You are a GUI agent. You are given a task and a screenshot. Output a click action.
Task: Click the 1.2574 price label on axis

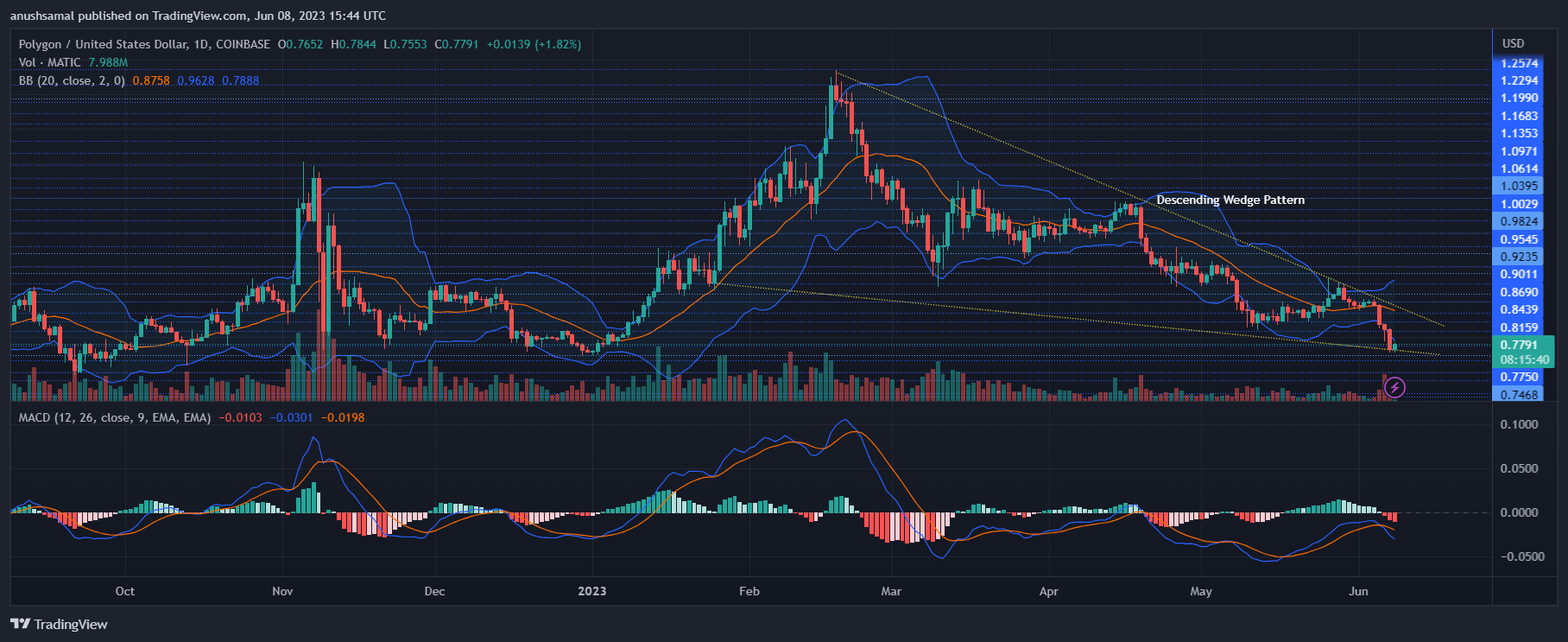pyautogui.click(x=1519, y=63)
